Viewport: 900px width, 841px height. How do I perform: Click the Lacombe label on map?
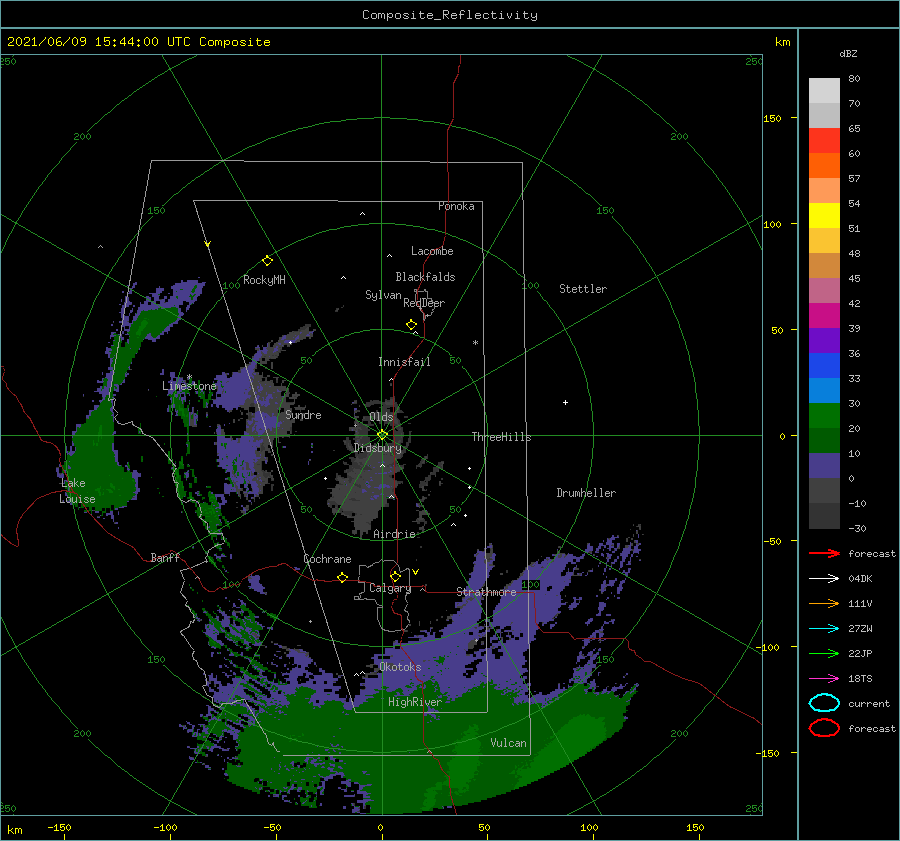coord(432,251)
